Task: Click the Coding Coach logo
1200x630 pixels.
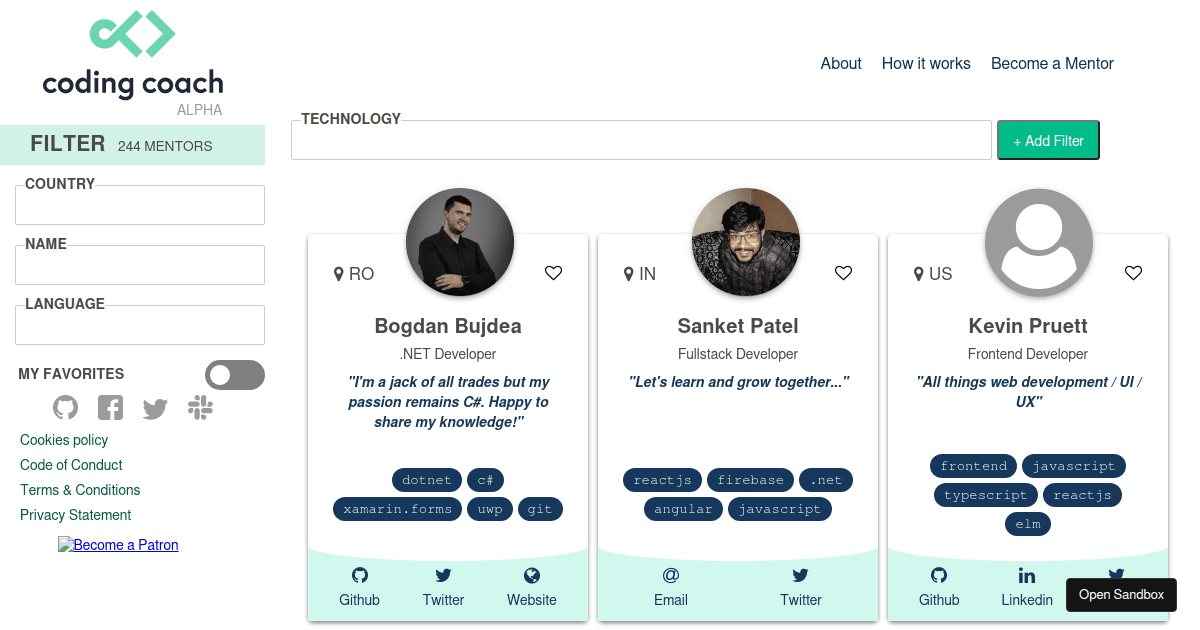Action: (x=133, y=55)
